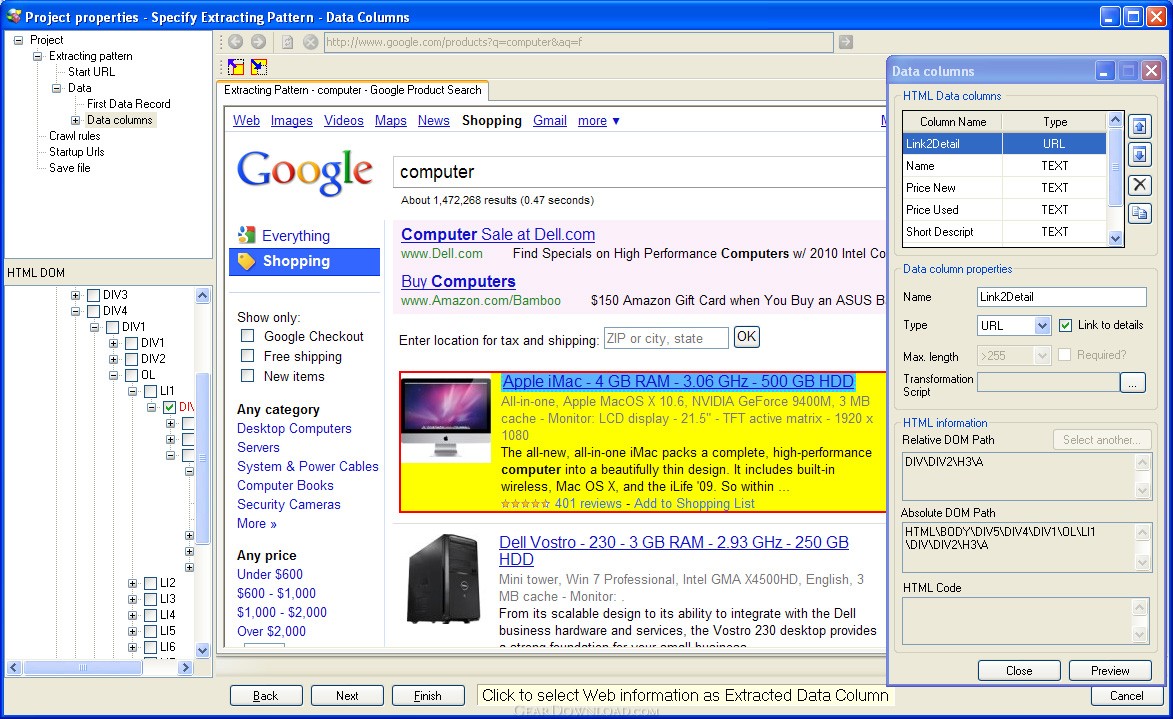
Task: Click the DOM tree horizontal scrollbar thumb
Action: click(x=82, y=667)
